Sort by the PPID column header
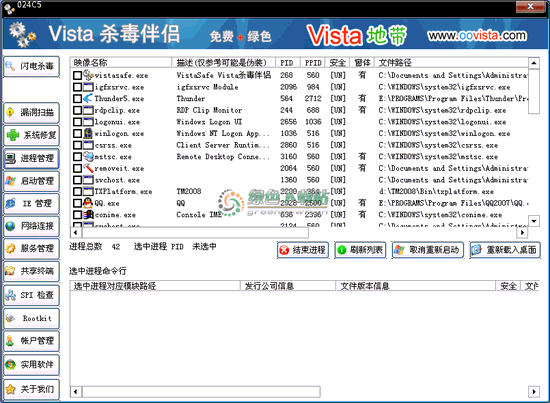 [x=313, y=63]
